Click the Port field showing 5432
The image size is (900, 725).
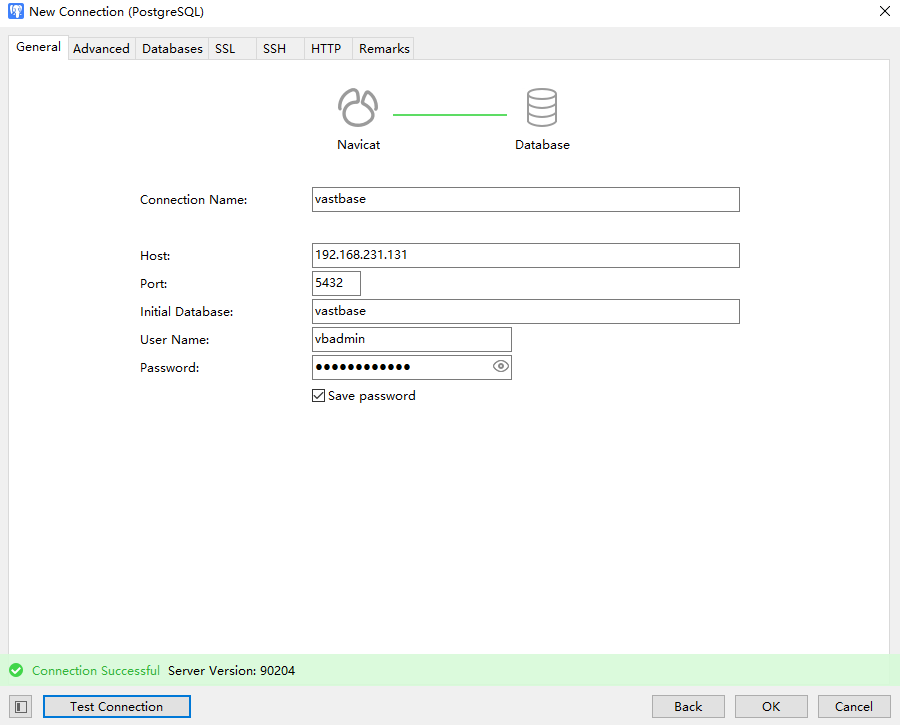click(336, 284)
